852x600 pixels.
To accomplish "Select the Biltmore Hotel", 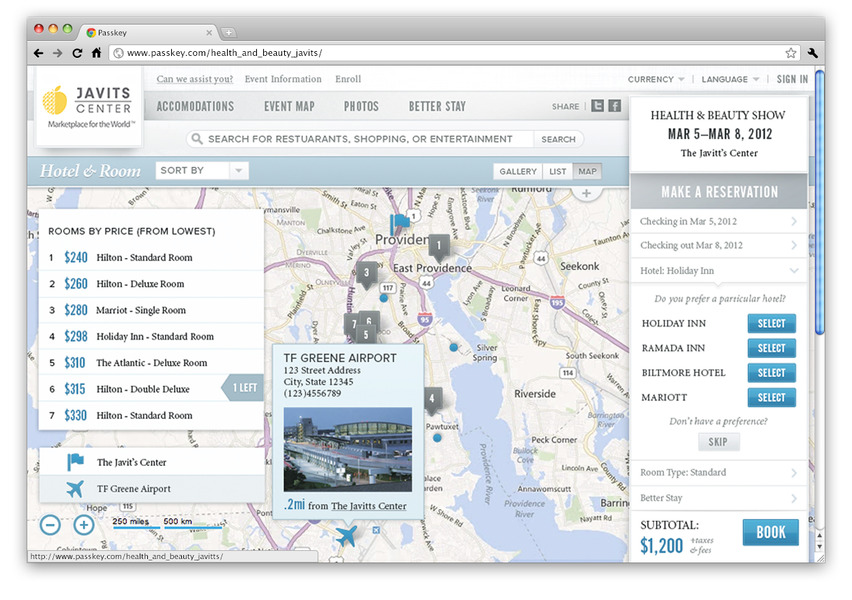I will [772, 373].
